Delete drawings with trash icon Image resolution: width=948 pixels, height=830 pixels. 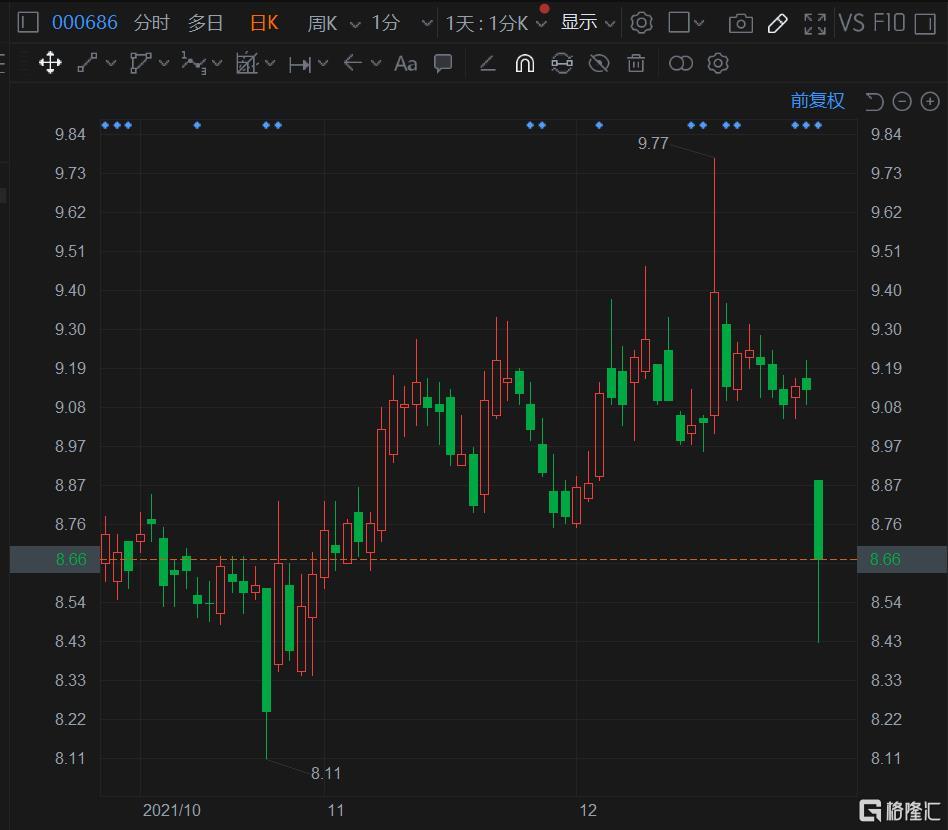pos(636,63)
